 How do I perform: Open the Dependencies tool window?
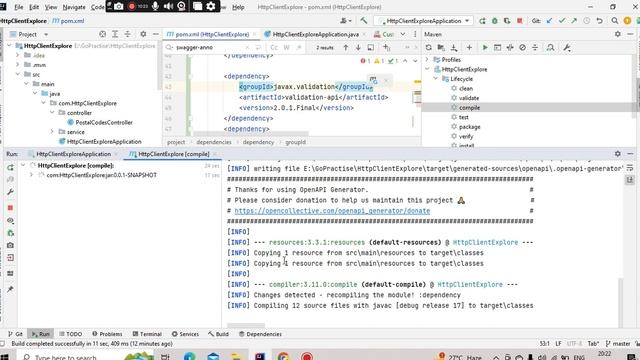[260, 334]
